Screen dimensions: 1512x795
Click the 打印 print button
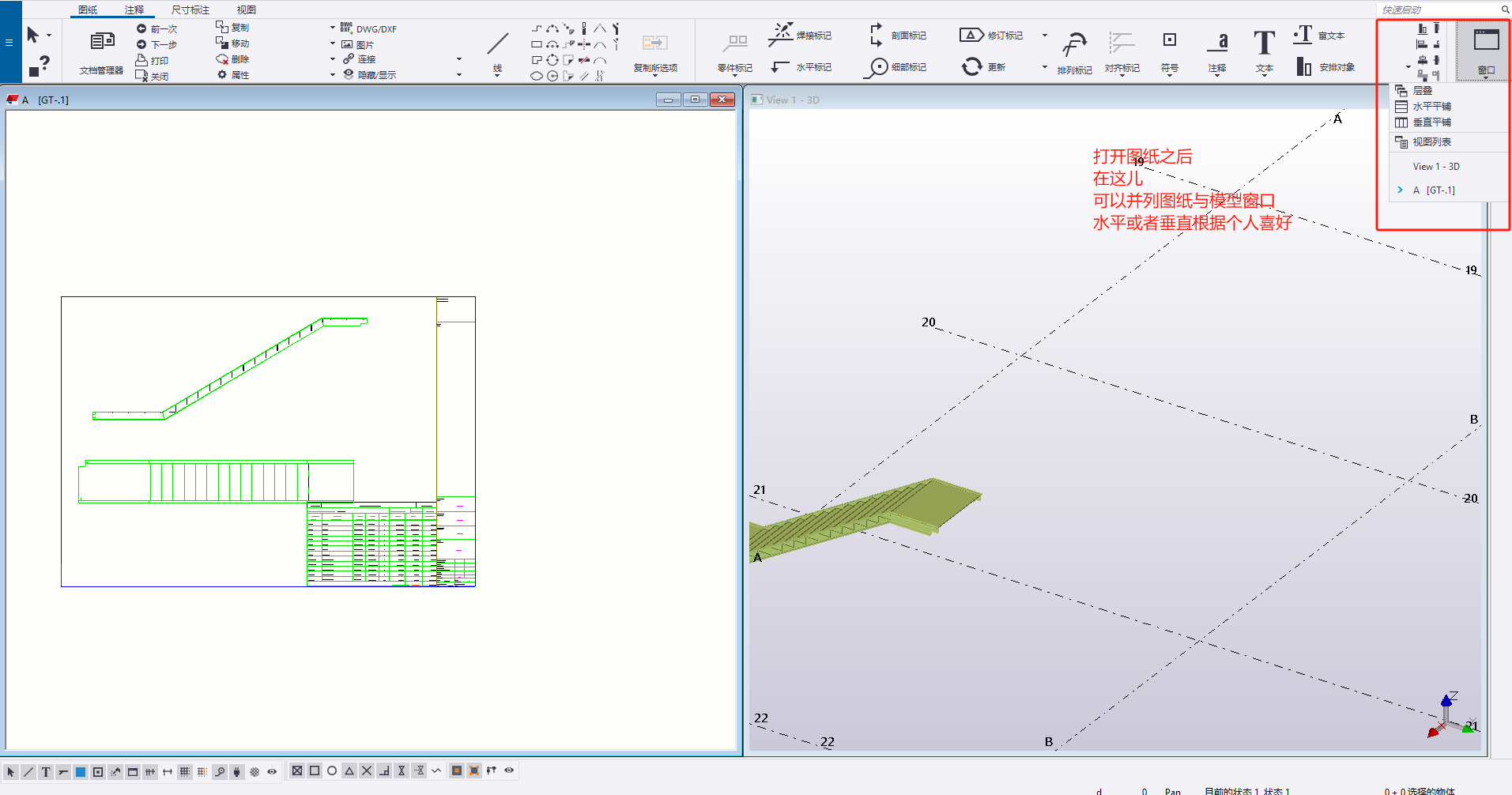[x=153, y=60]
